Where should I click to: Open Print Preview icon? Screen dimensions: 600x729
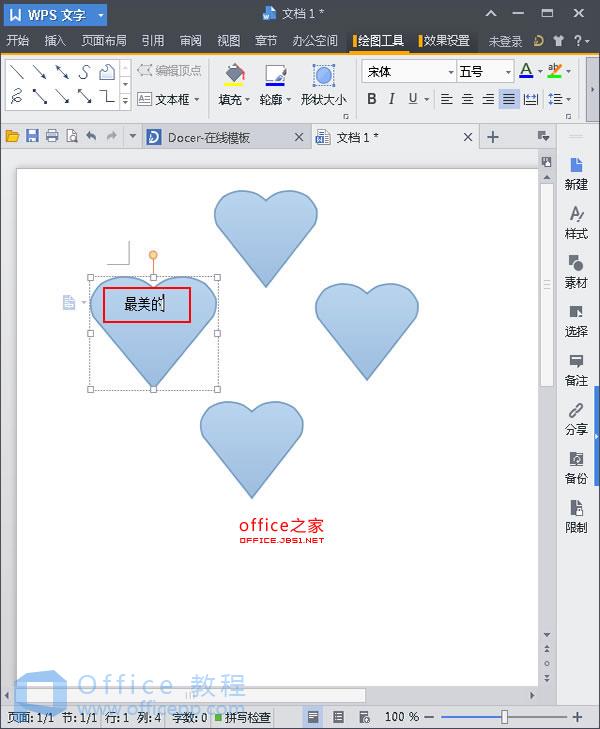[x=72, y=136]
